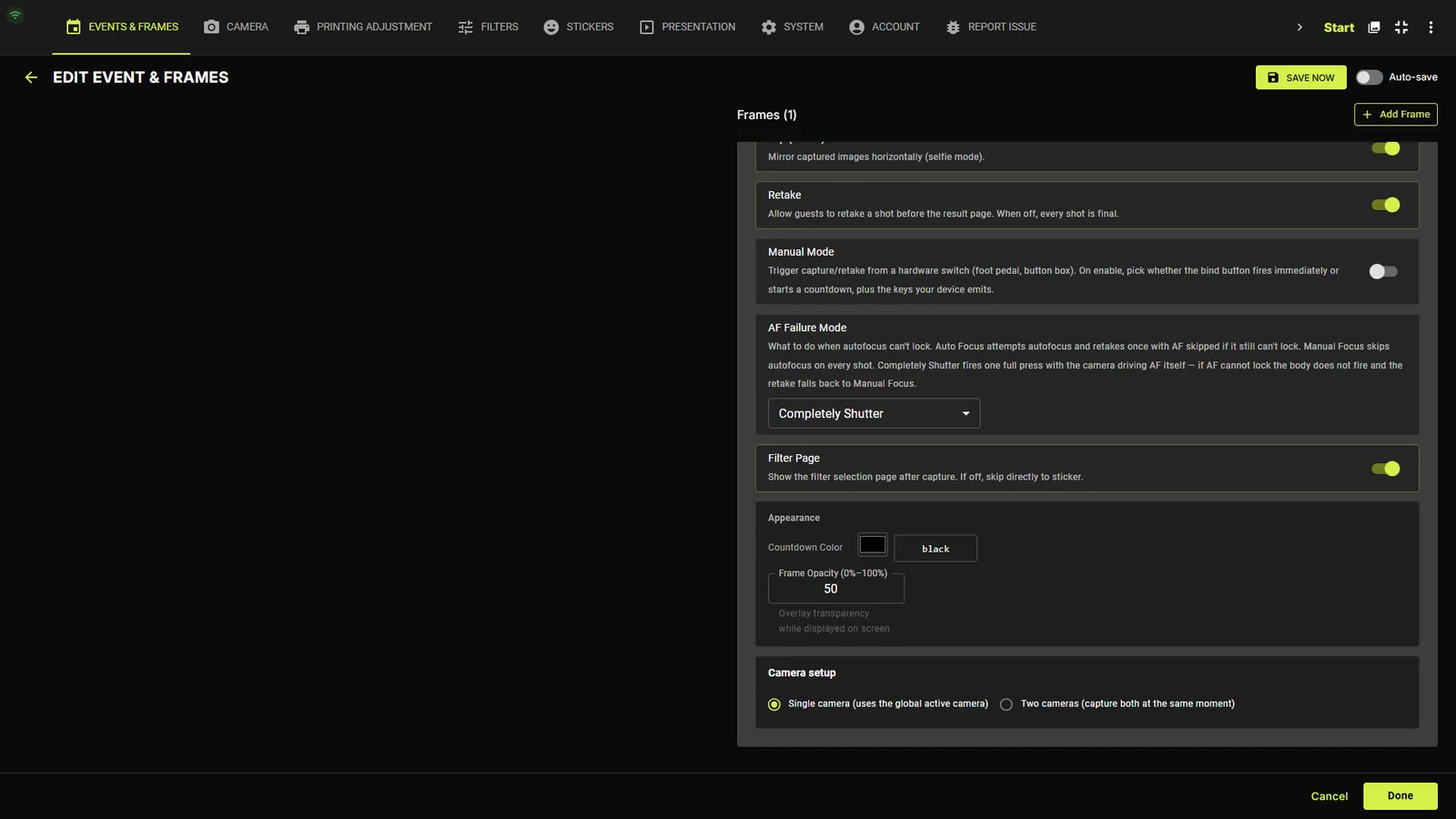
Task: Click the Overlay transparency helper text
Action: point(834,622)
